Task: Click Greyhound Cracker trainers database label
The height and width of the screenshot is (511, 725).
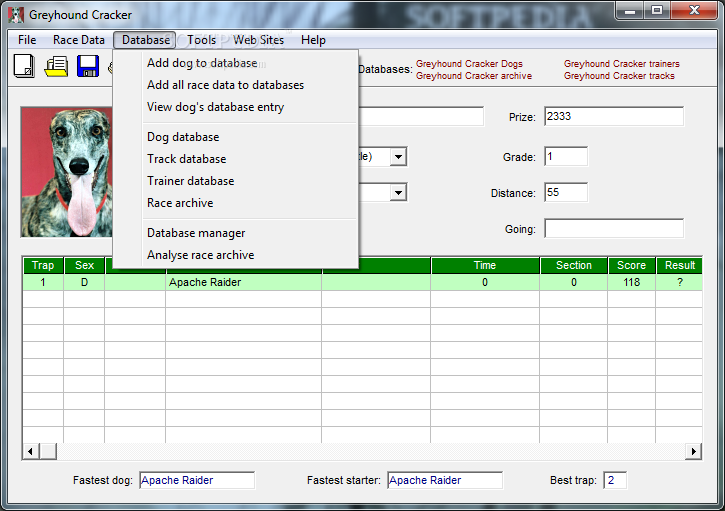Action: pos(621,64)
